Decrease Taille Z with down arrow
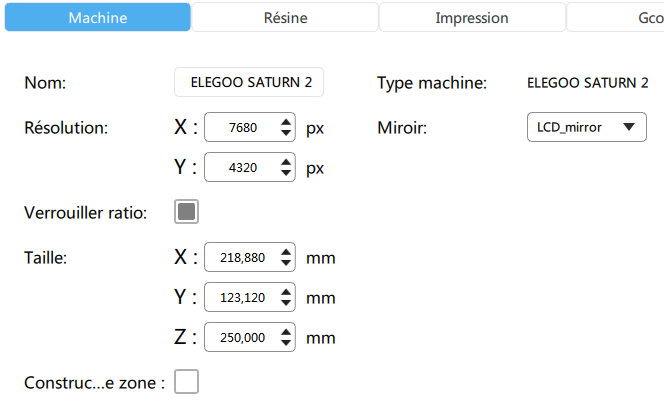Screen dimensions: 664x408 (286, 343)
